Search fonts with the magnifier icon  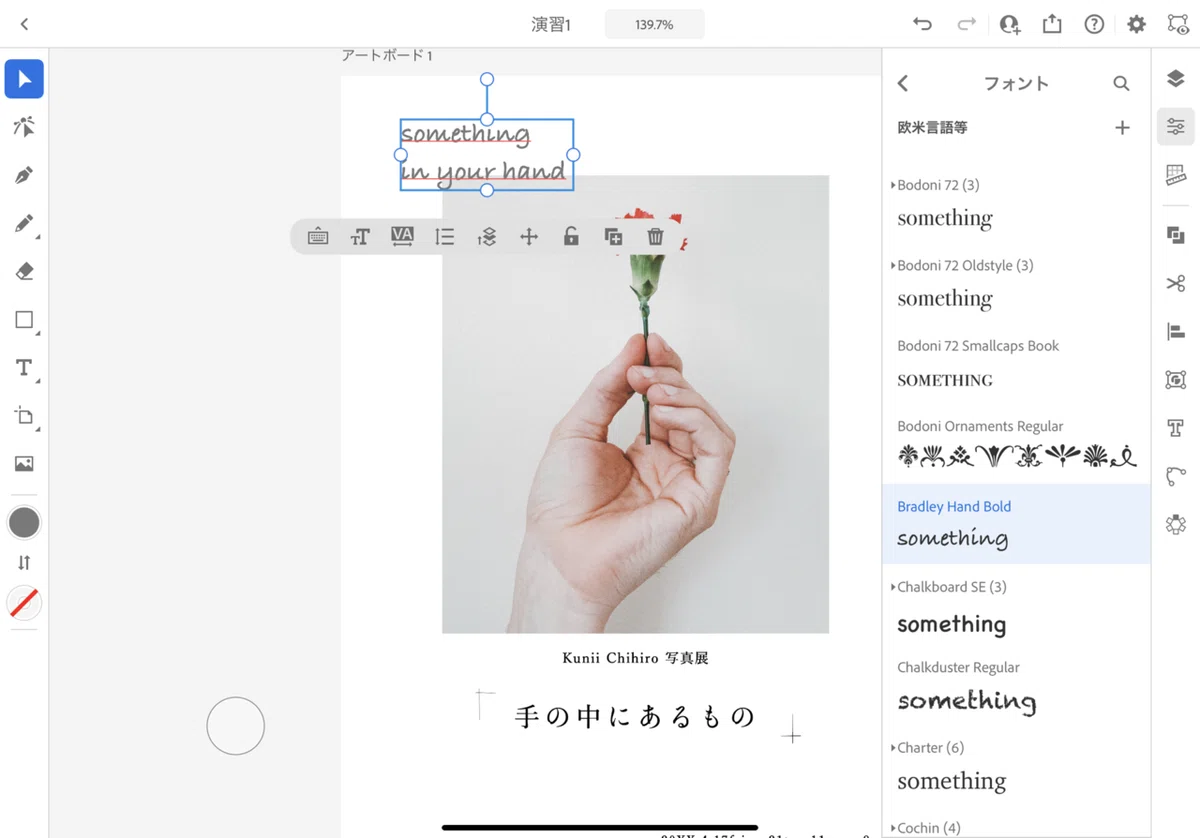pos(1121,84)
